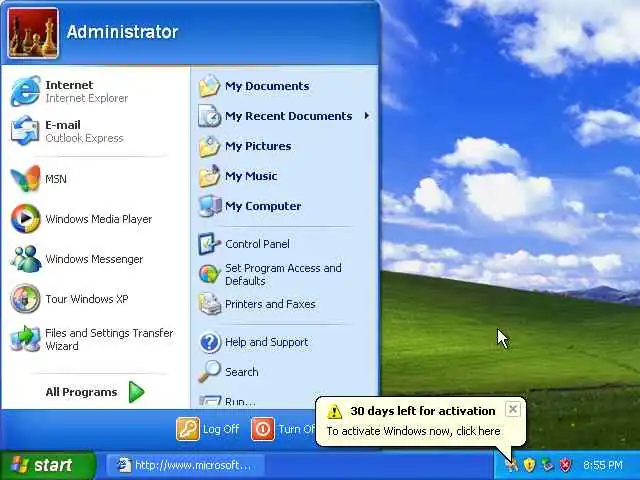Click Help and Support question mark icon

pos(210,342)
